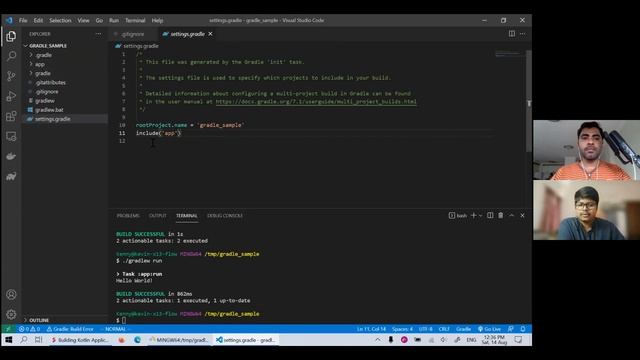Open terminal launch profile dropdown arrow
The height and width of the screenshot is (360, 640).
(480, 216)
